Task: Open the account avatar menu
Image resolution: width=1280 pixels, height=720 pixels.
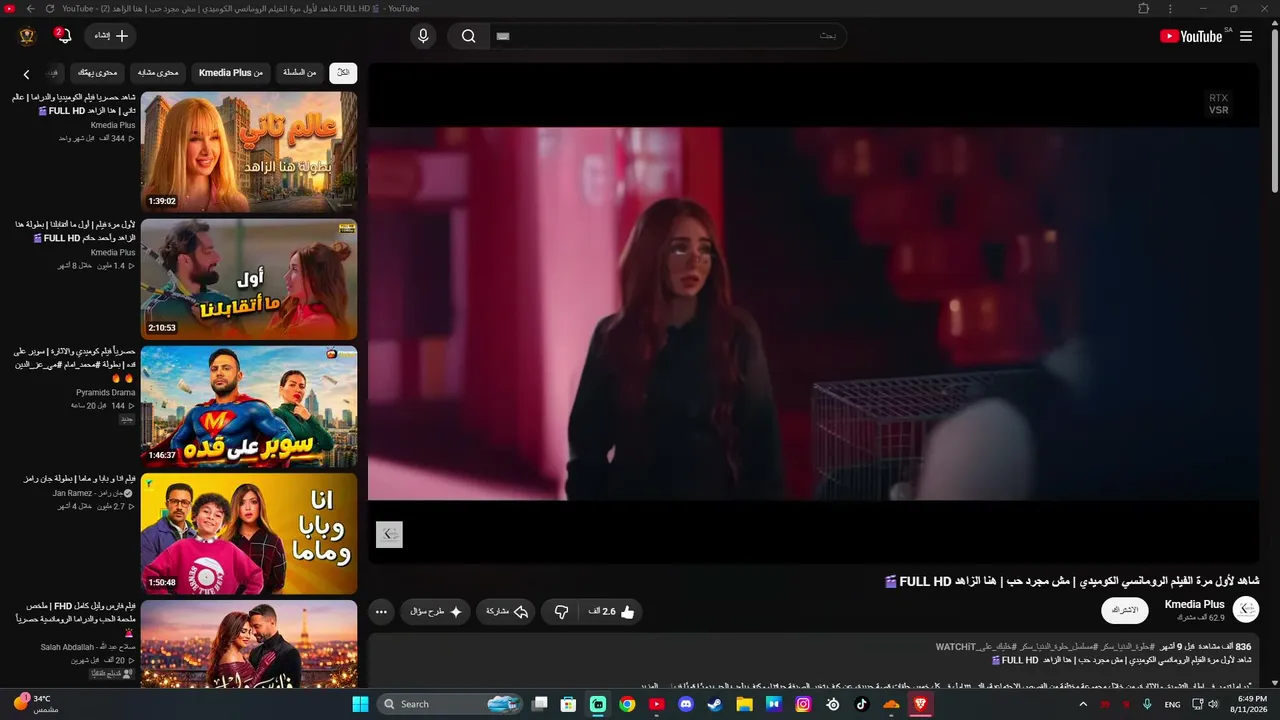Action: [x=27, y=36]
